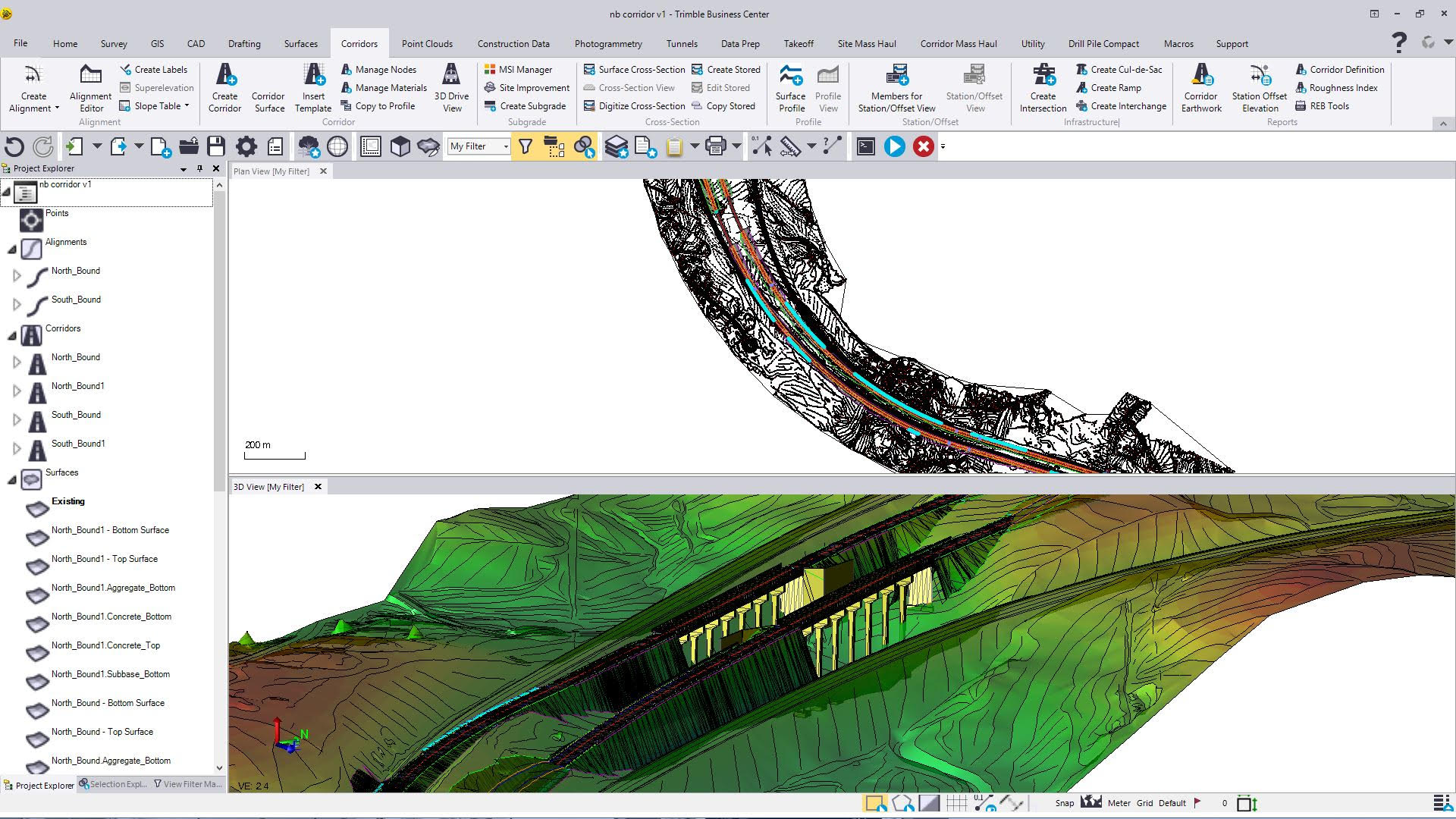Switch to the Corridor Mass Haul tab

[959, 44]
